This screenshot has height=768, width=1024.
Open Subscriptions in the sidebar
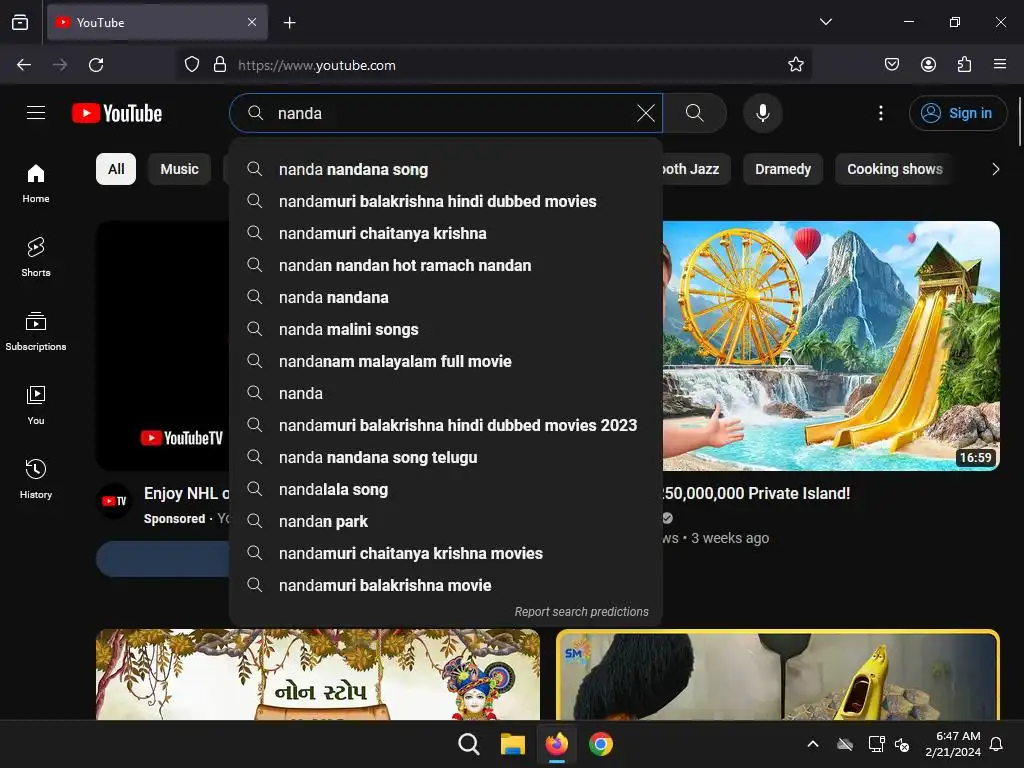[36, 331]
